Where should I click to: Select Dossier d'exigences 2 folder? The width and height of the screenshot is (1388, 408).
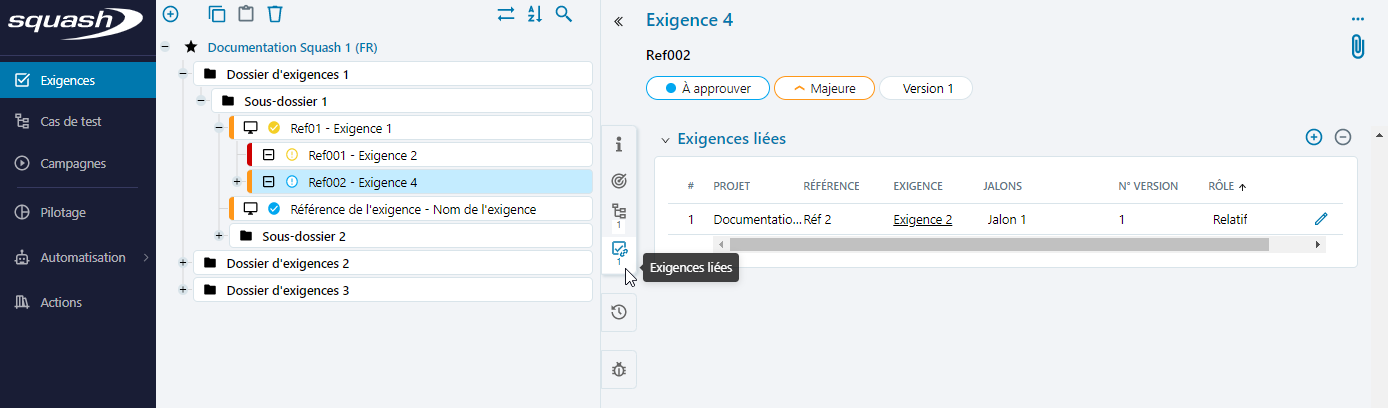coord(393,263)
